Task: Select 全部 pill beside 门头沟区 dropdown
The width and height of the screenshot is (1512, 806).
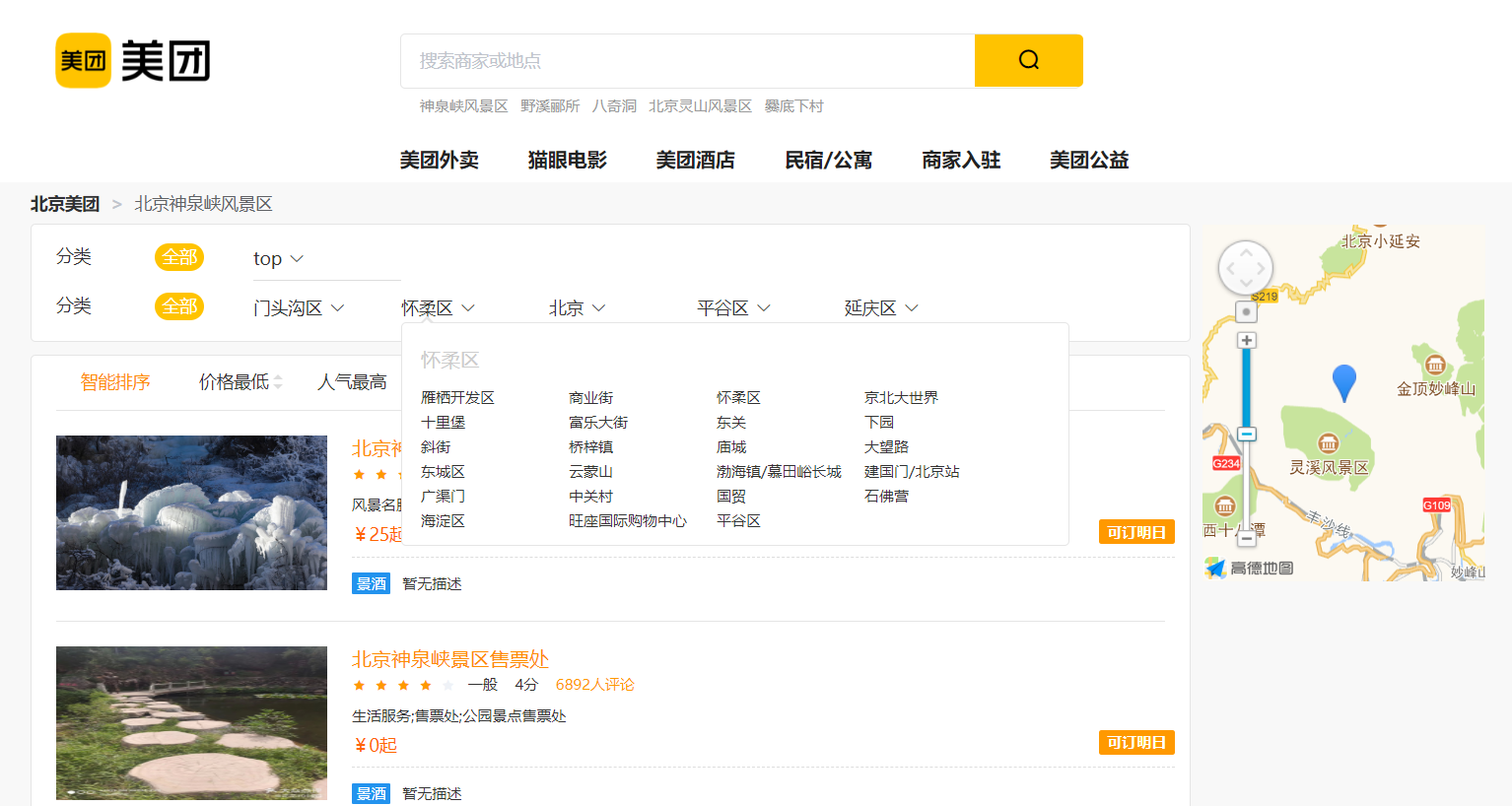Action: [x=178, y=306]
